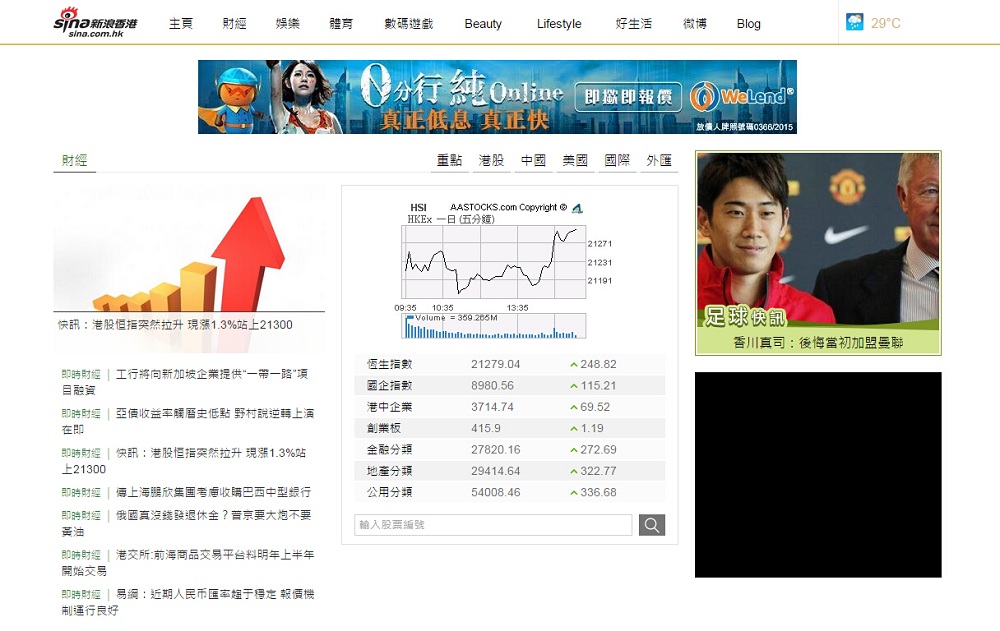Open the Sina Hong Kong logo
1000x631 pixels.
pyautogui.click(x=95, y=22)
